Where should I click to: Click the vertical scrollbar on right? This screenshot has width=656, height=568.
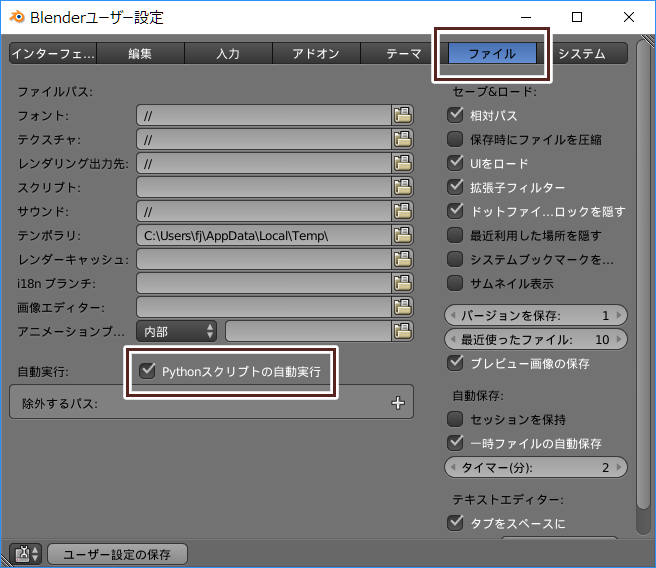tap(644, 276)
